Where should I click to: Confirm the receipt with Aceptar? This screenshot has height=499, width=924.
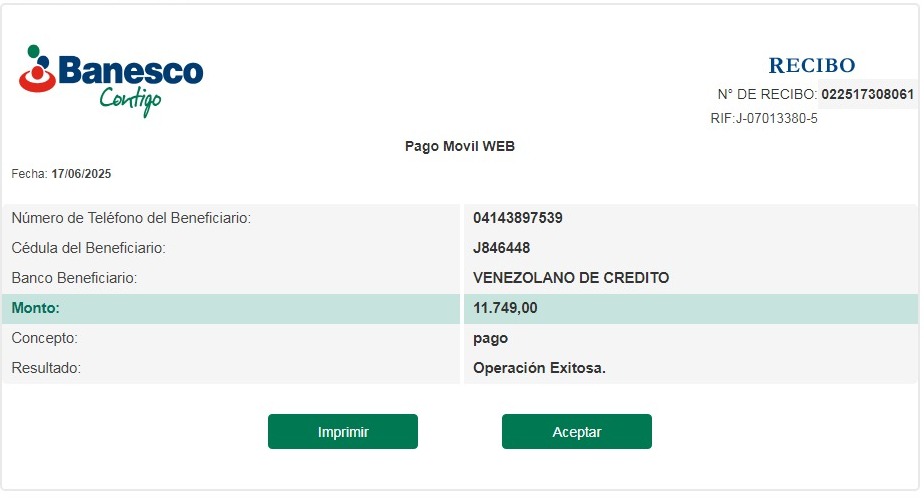[576, 432]
